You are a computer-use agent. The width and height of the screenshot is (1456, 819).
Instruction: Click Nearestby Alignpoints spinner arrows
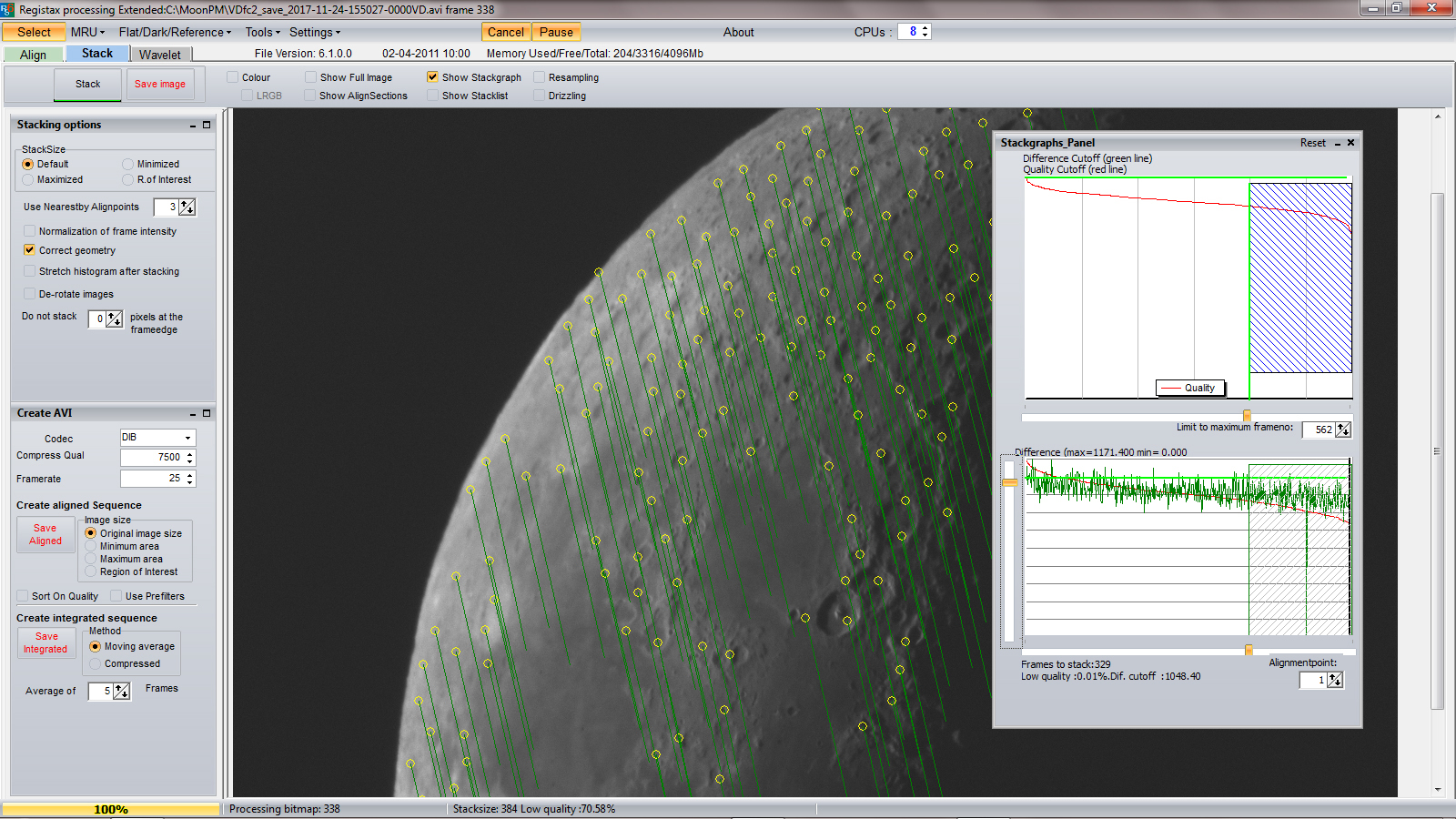(187, 207)
